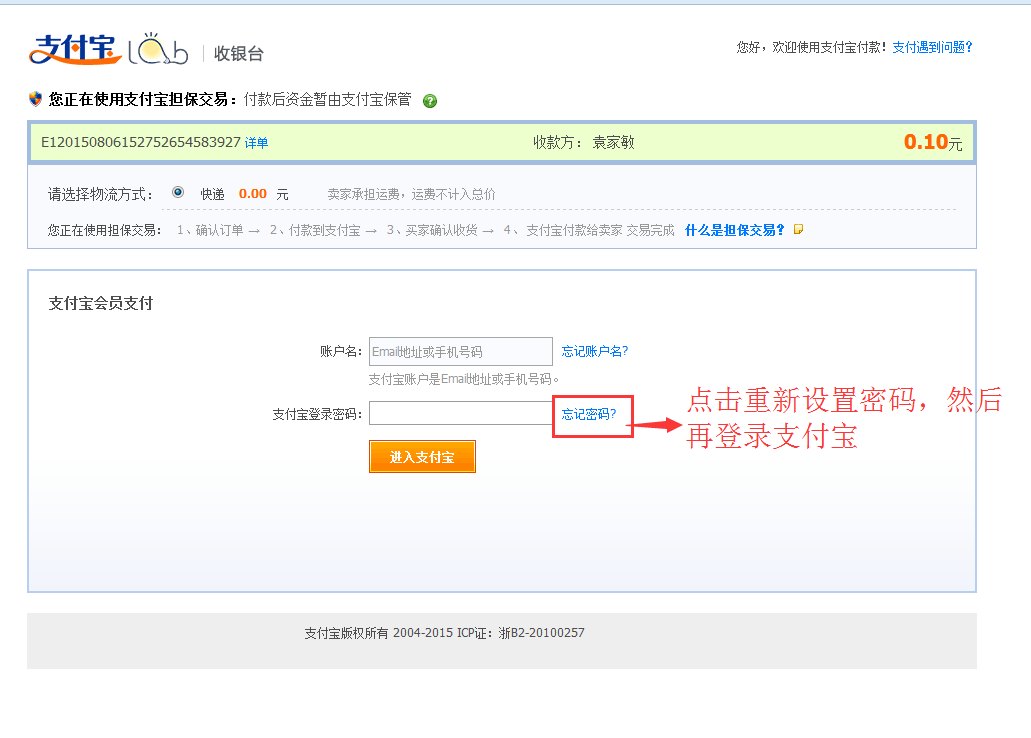
Task: Click the 您正在使用支付宝担保交易 notice text
Action: [x=141, y=99]
